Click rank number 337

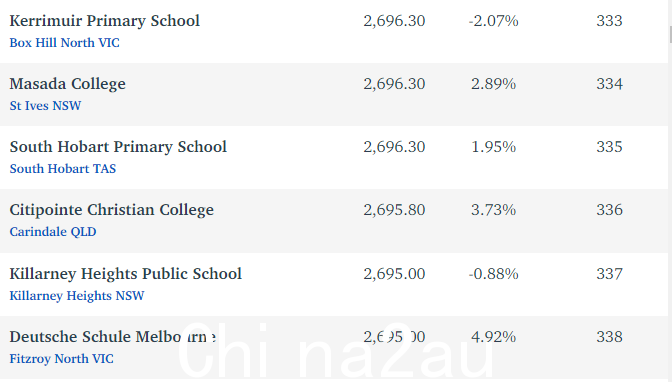pos(609,274)
